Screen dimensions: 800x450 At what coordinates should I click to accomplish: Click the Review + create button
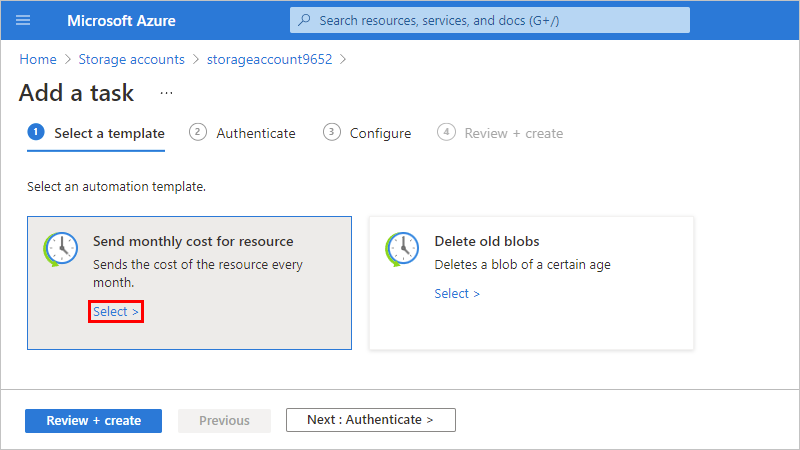(93, 420)
